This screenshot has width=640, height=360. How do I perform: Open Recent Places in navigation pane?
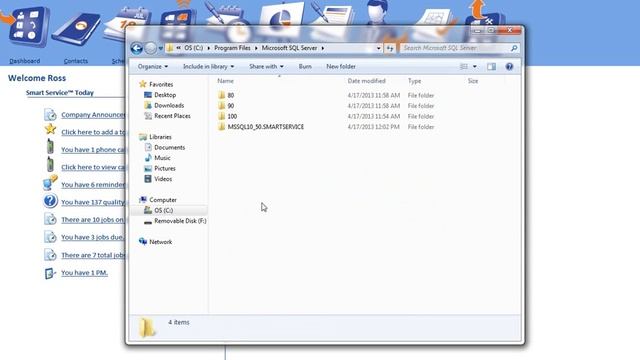point(172,116)
